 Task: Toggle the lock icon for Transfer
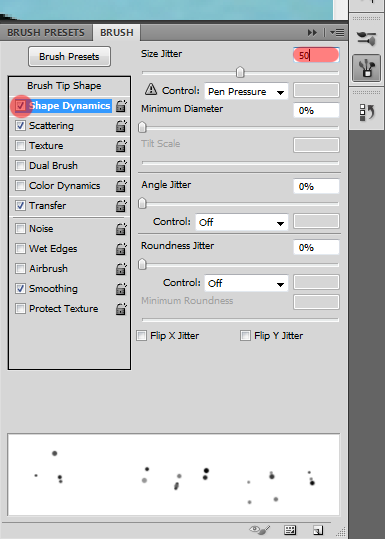(121, 206)
